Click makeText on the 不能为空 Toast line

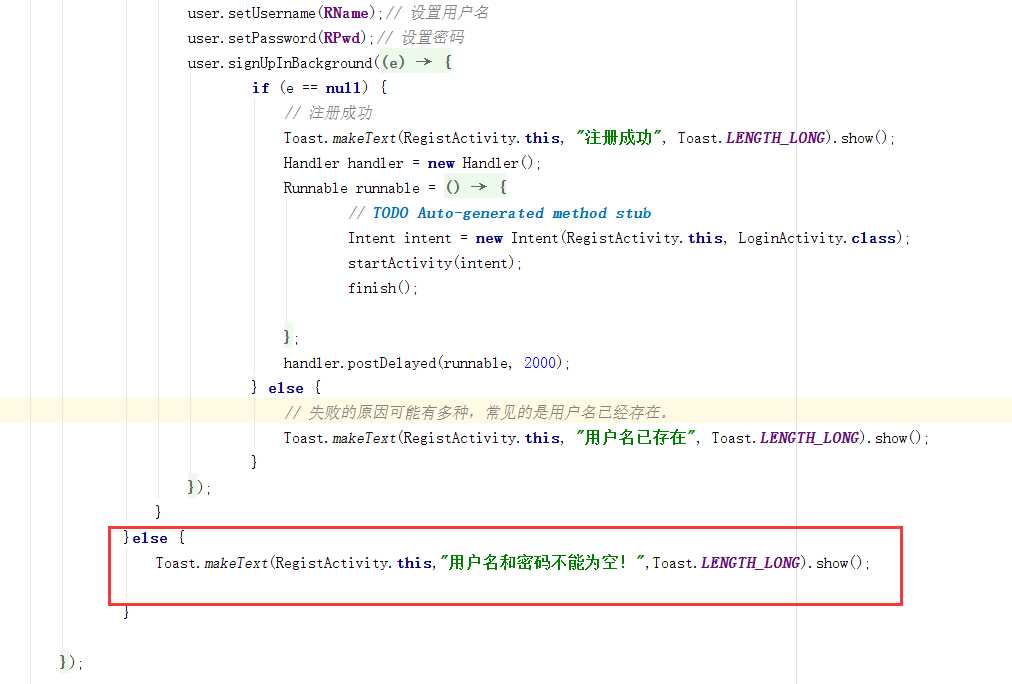[236, 563]
